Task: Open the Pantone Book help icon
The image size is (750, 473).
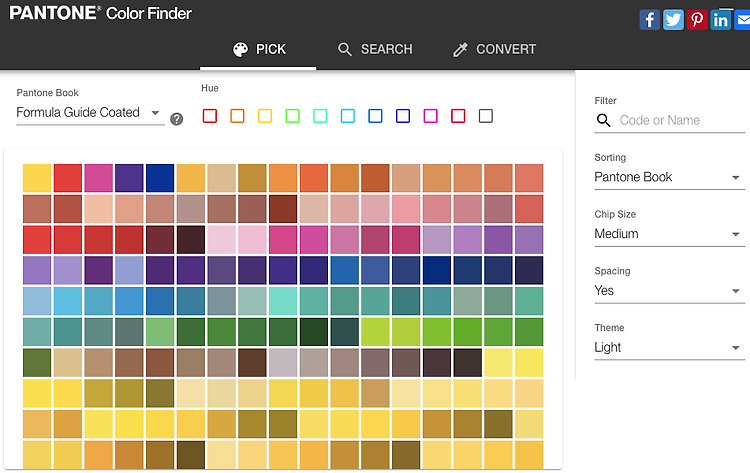Action: [176, 119]
